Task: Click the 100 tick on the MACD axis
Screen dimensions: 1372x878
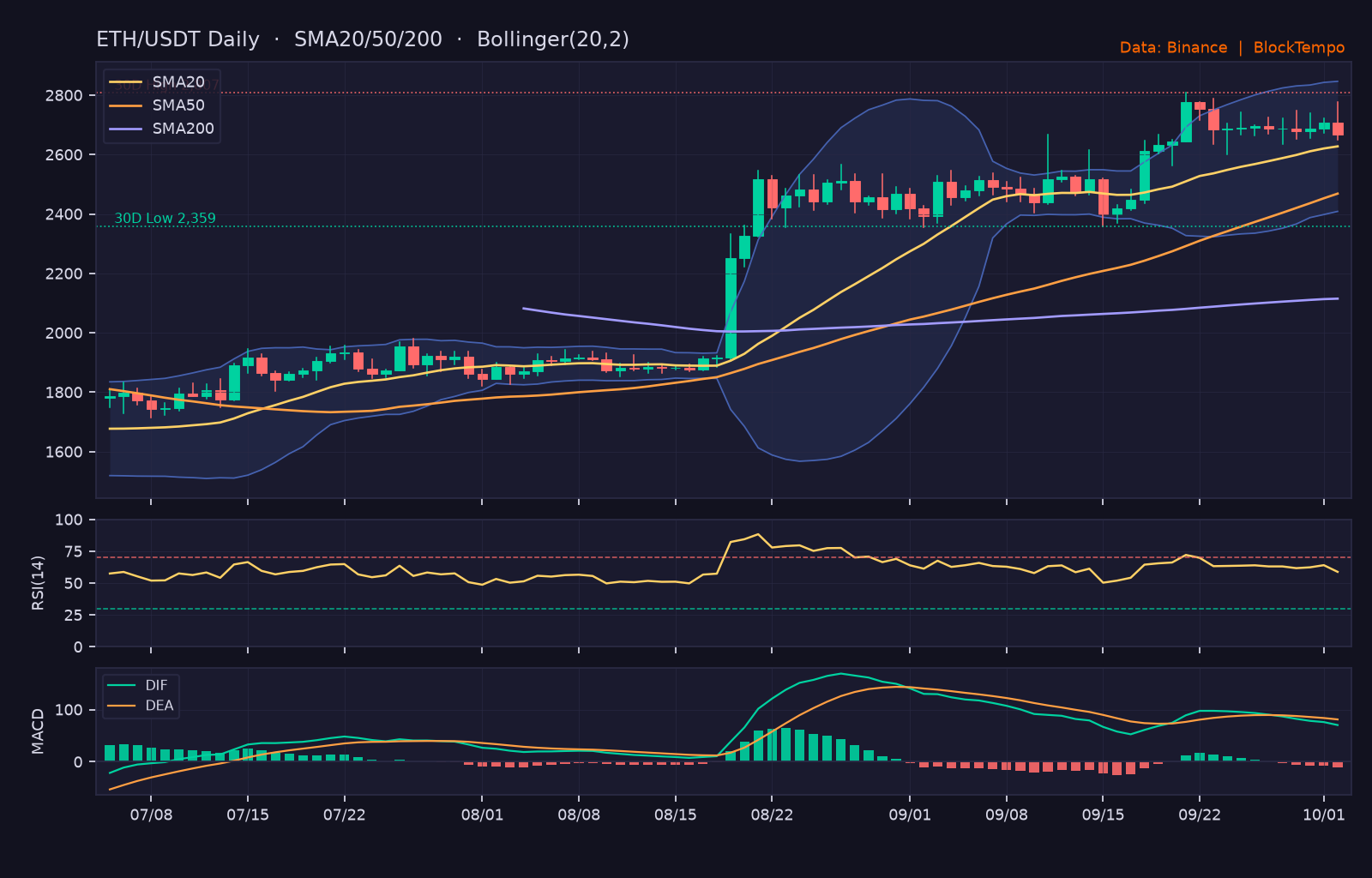Action: [69, 711]
